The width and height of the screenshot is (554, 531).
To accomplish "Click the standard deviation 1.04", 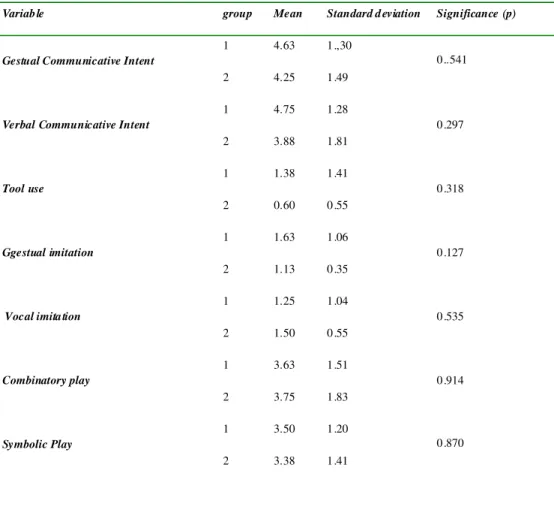I will click(337, 301).
